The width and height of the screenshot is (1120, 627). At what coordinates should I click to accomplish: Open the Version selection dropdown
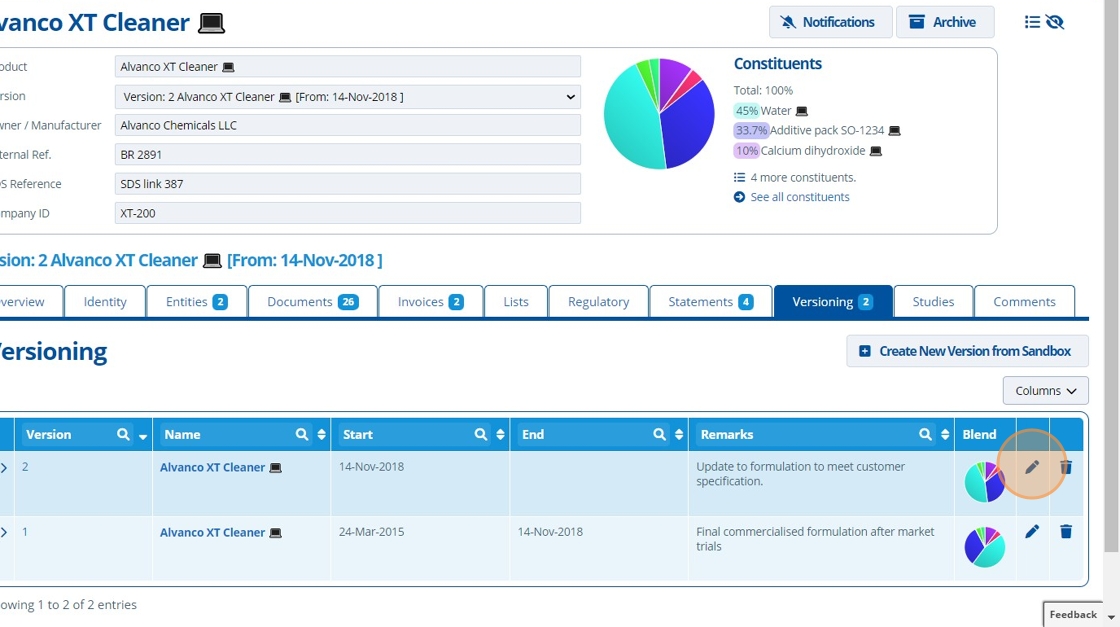348,96
